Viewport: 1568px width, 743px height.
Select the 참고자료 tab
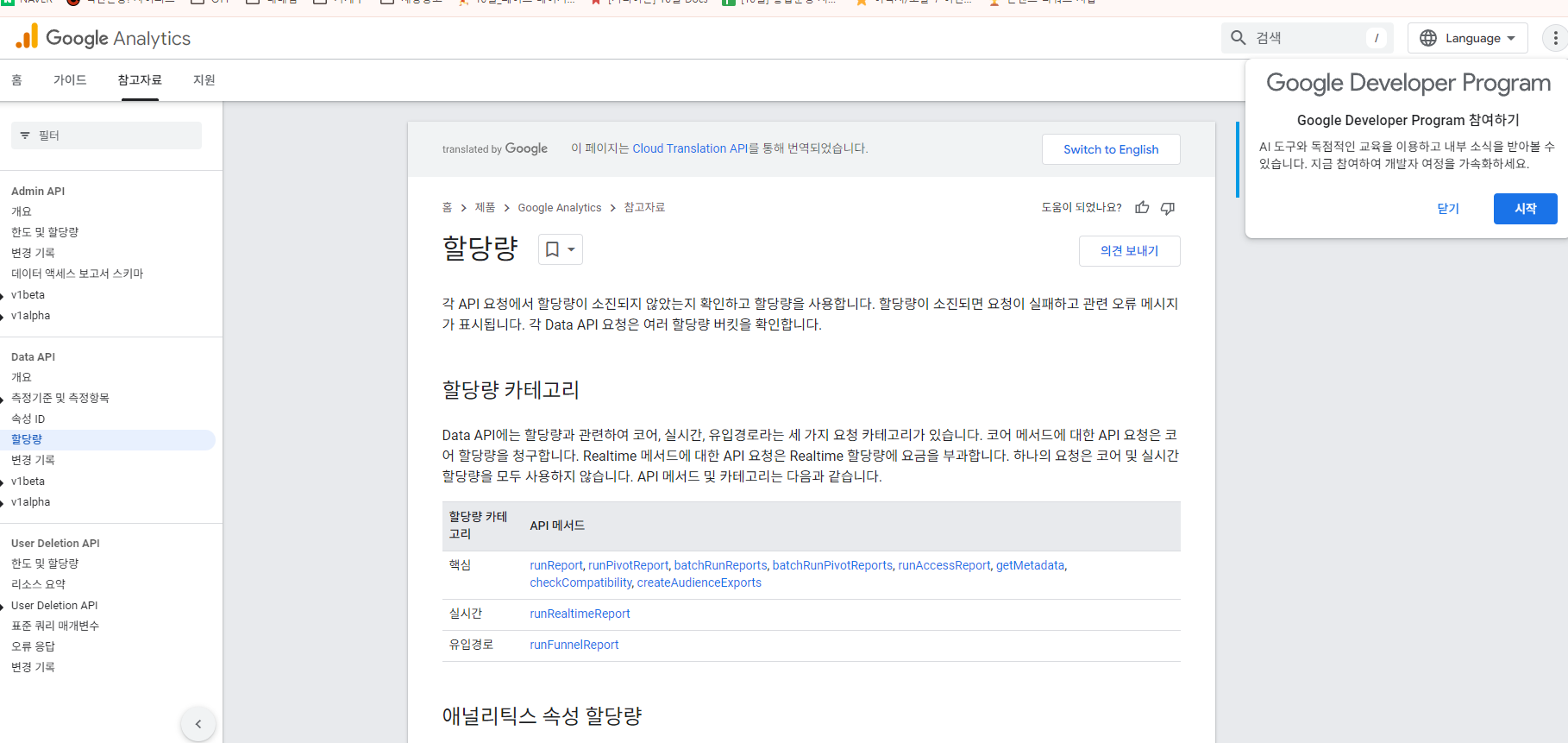tap(140, 79)
